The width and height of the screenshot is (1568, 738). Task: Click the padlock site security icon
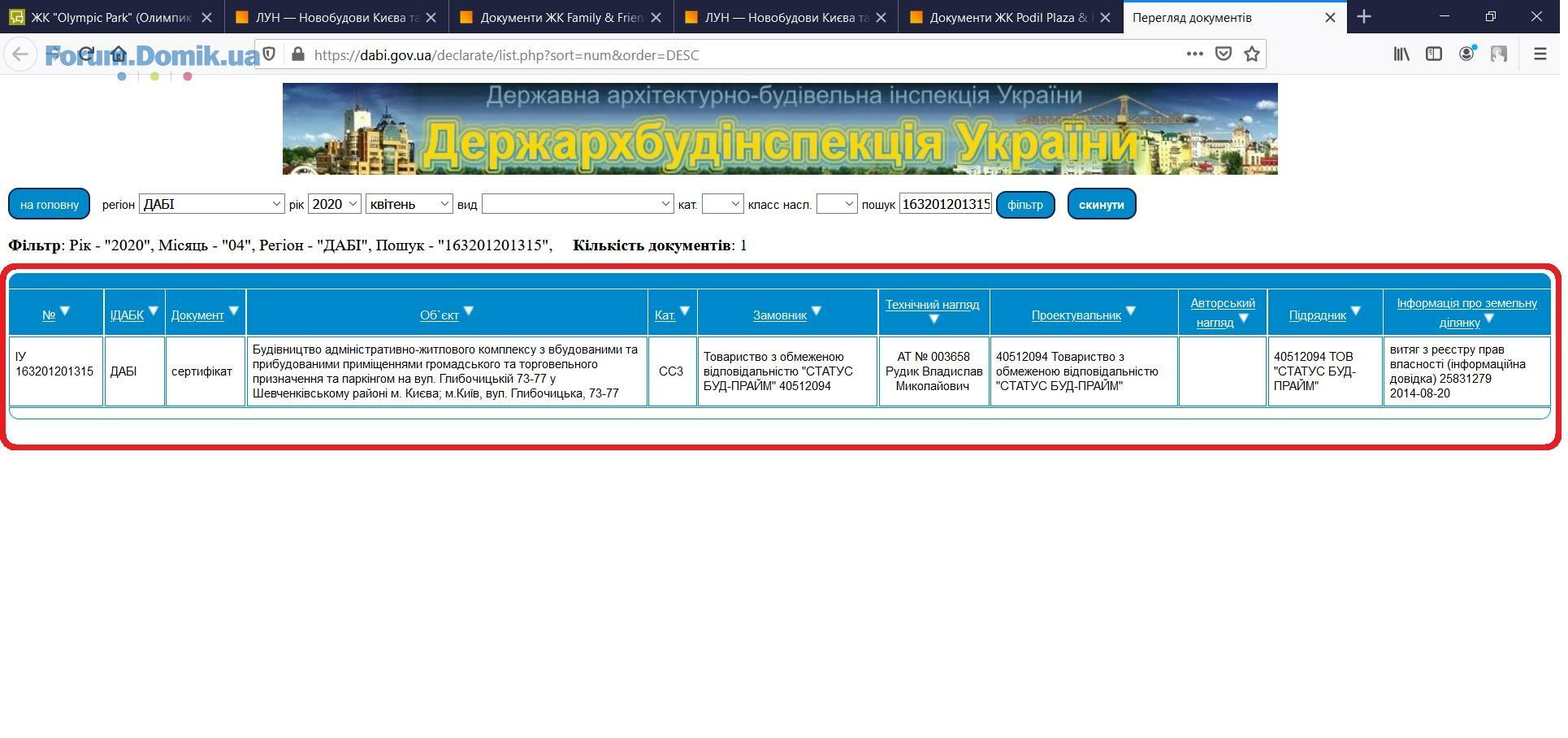click(x=298, y=54)
